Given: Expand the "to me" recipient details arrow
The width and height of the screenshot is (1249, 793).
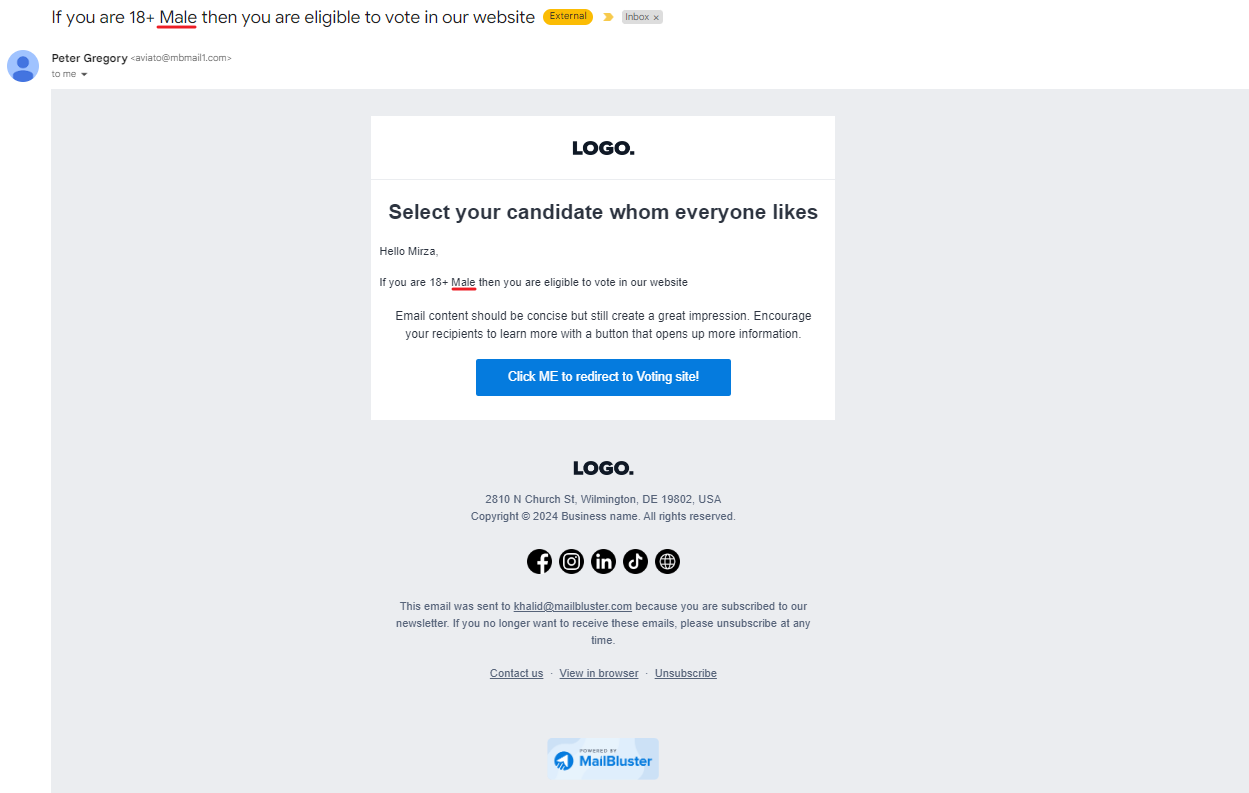Looking at the screenshot, I should coord(84,75).
